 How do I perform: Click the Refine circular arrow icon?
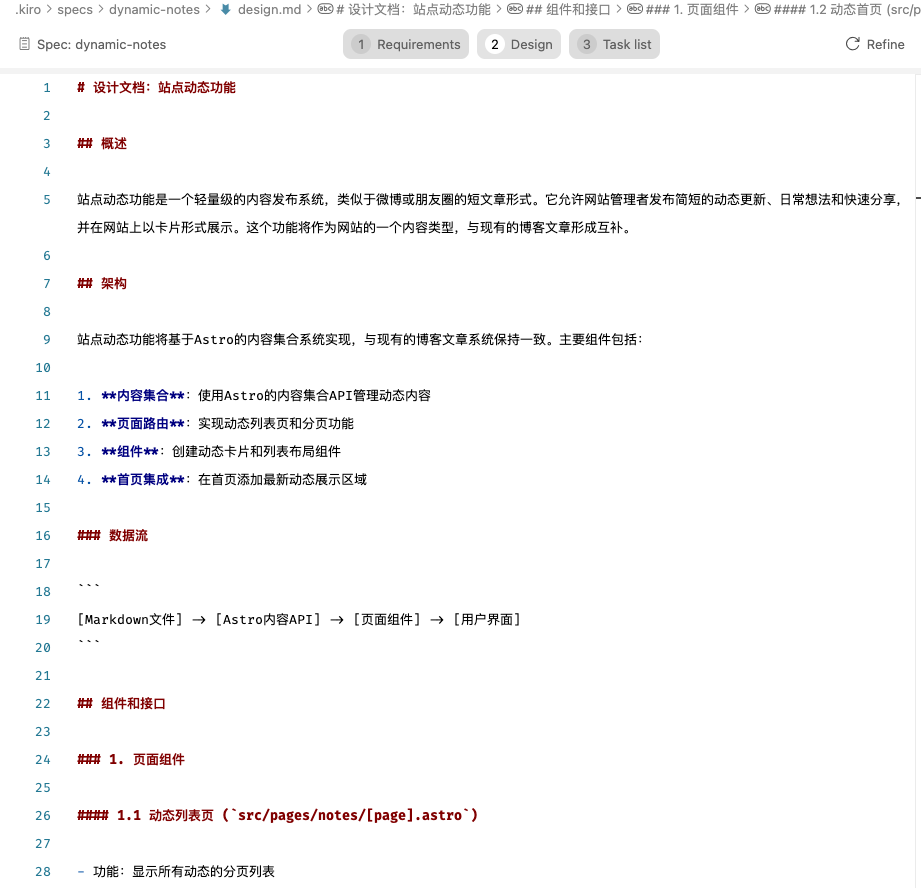point(852,44)
